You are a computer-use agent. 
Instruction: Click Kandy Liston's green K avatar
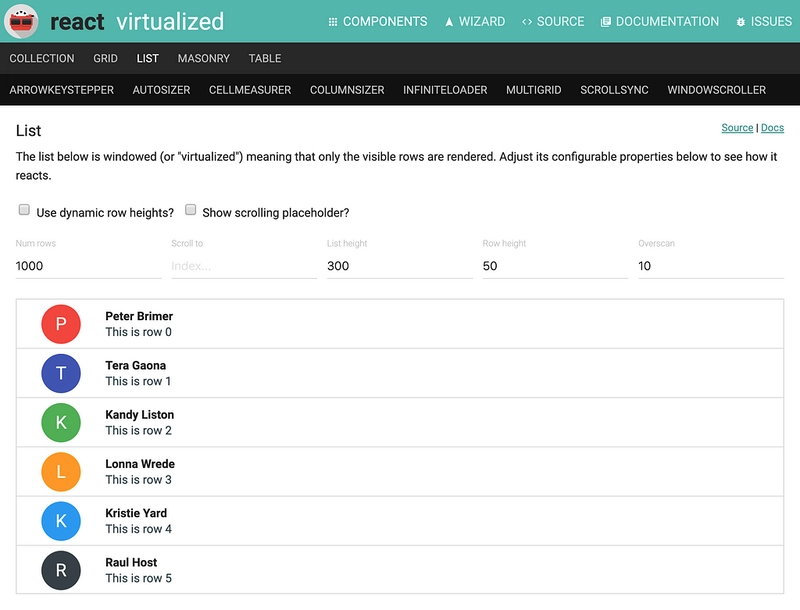coord(61,422)
